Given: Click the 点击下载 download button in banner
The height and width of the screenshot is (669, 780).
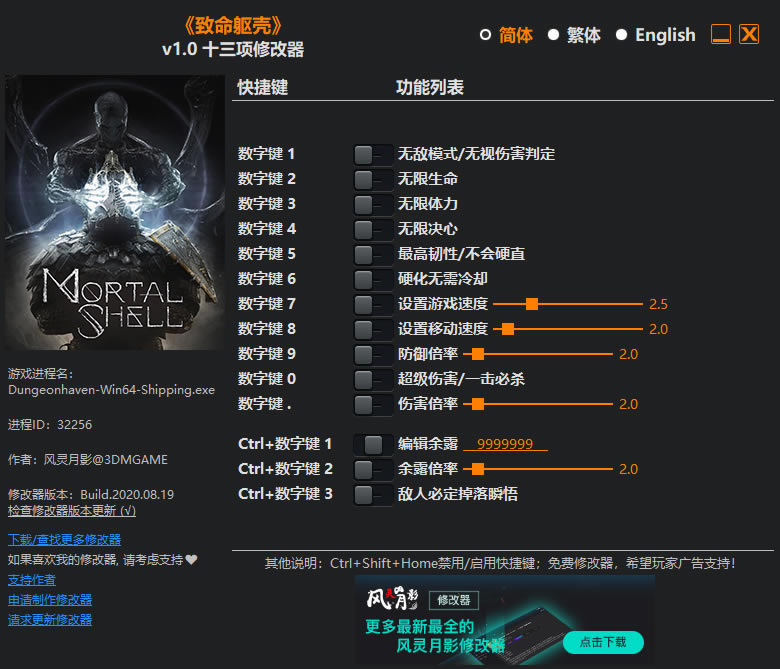Looking at the screenshot, I should [x=603, y=642].
